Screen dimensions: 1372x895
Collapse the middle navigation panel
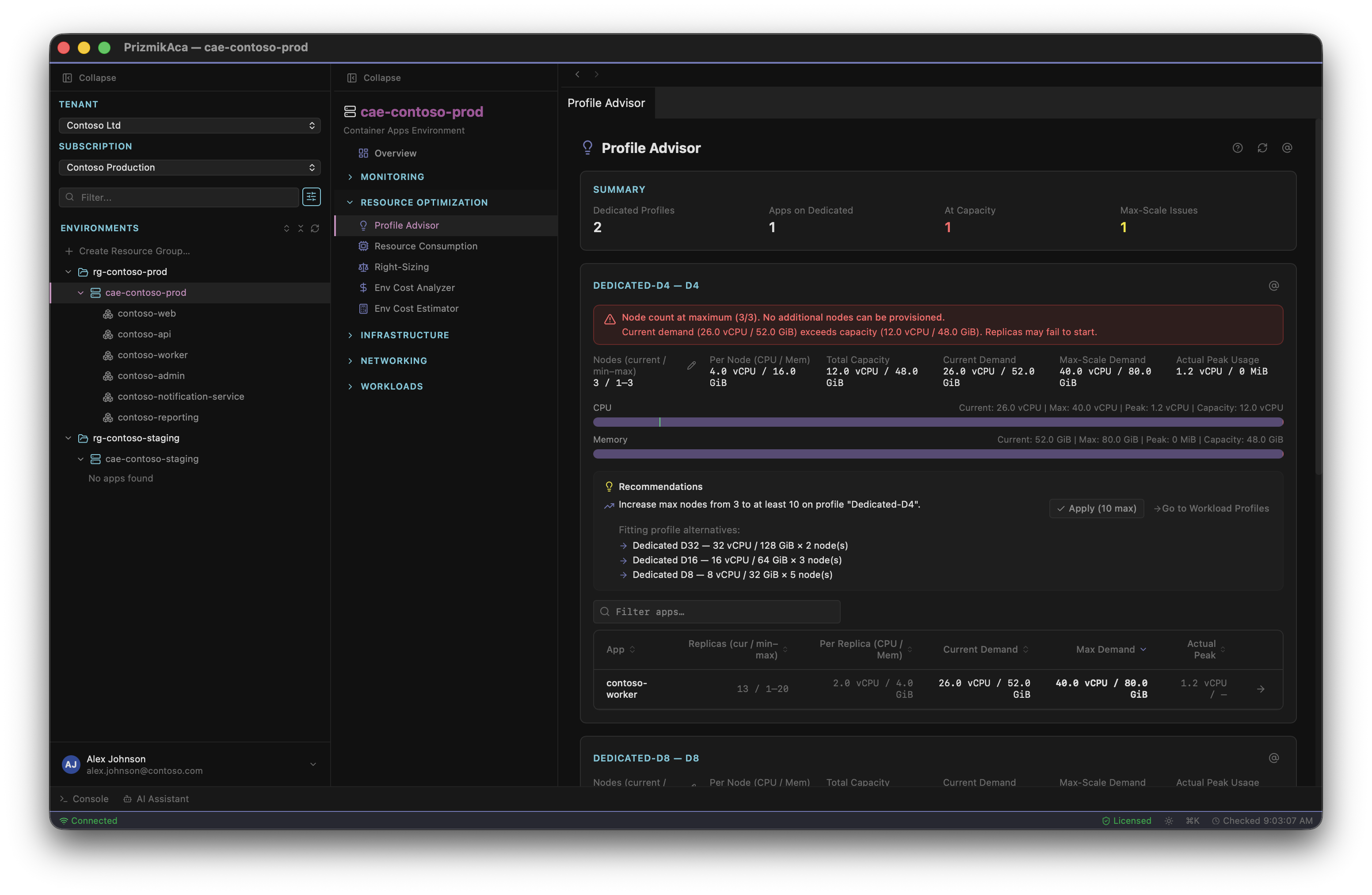click(373, 77)
